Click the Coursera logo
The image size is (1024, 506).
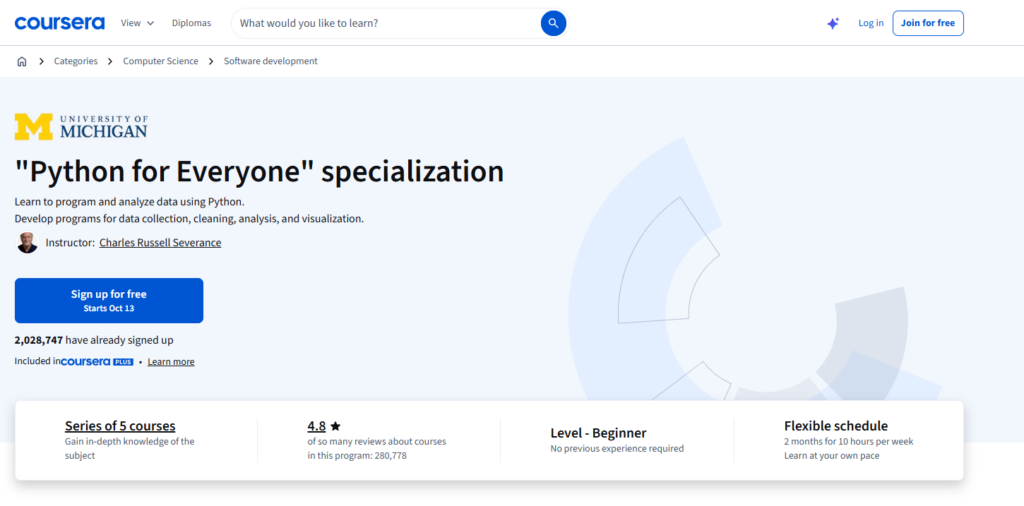coord(59,23)
